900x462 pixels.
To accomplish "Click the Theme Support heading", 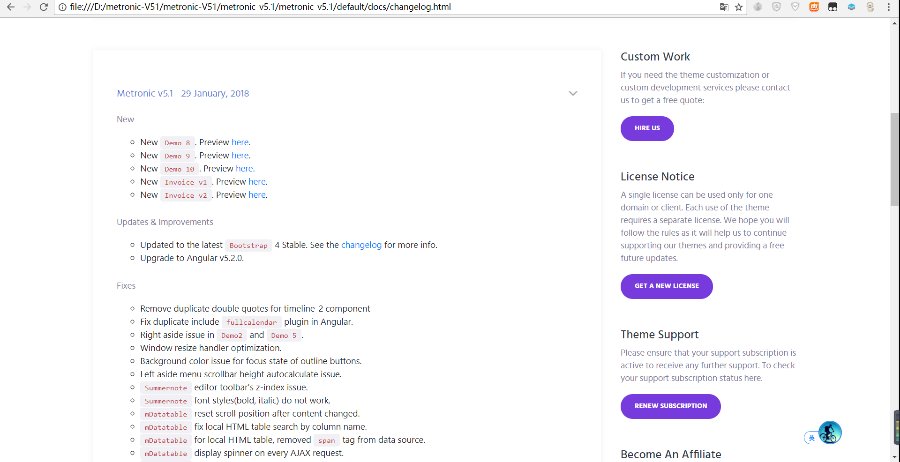I will 660,334.
